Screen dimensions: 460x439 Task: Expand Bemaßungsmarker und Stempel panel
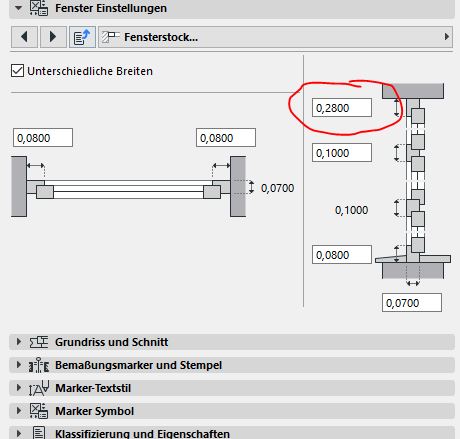tap(19, 365)
